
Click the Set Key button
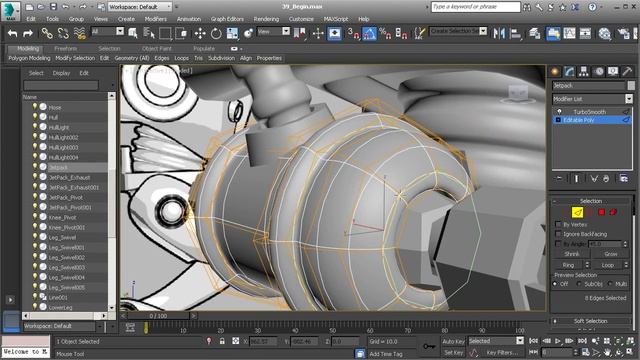453,352
